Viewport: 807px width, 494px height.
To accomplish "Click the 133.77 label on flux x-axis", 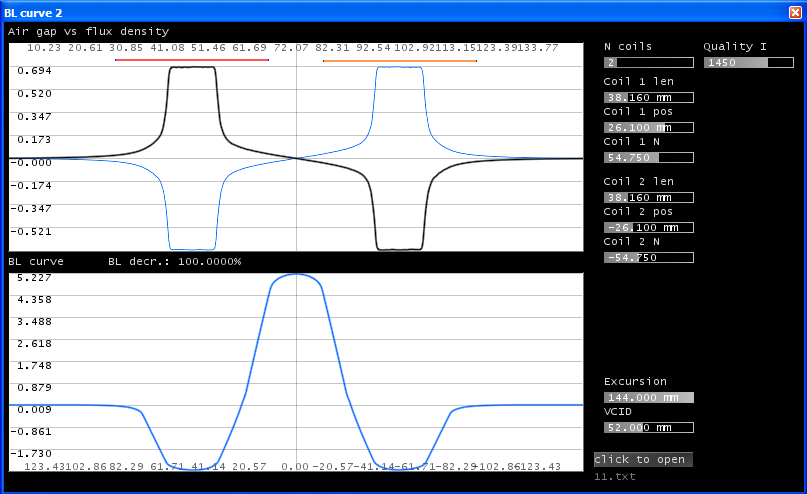I will click(x=538, y=48).
